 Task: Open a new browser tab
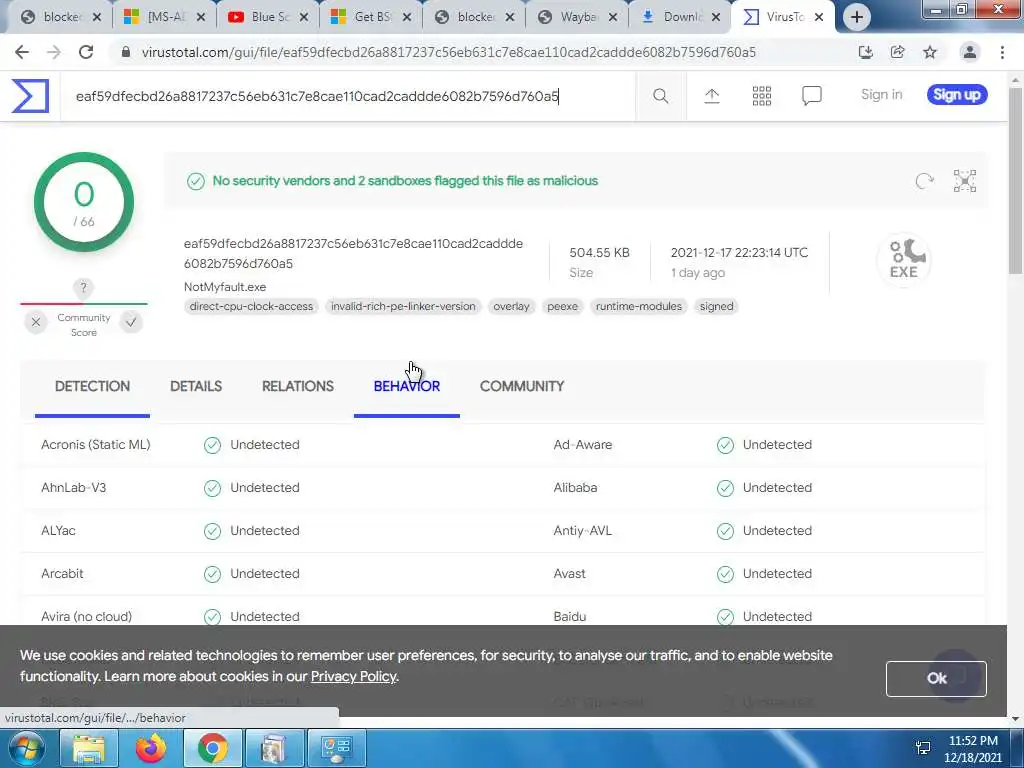pyautogui.click(x=857, y=17)
